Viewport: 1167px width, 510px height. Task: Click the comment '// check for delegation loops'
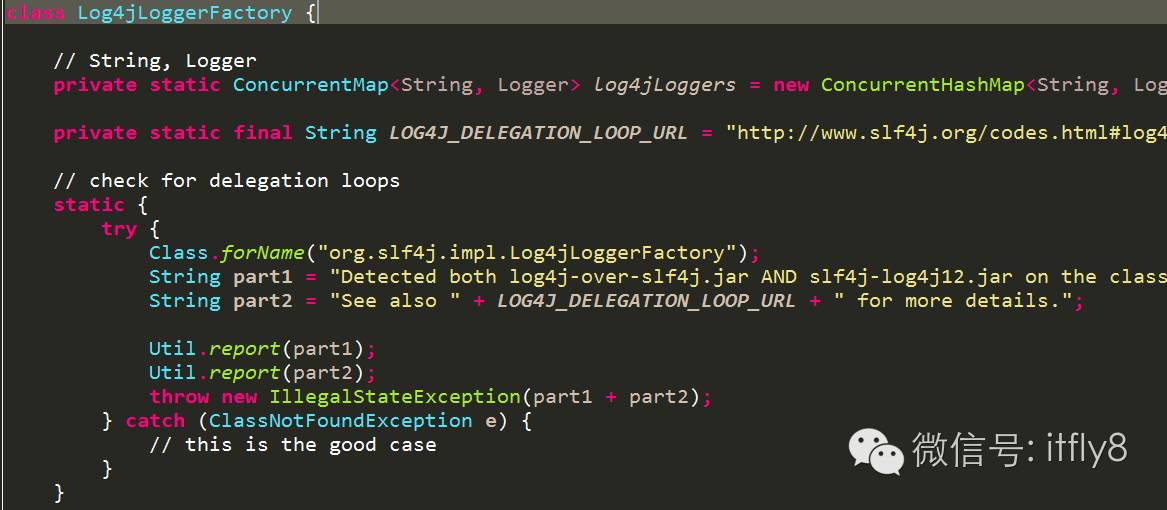pos(227,181)
